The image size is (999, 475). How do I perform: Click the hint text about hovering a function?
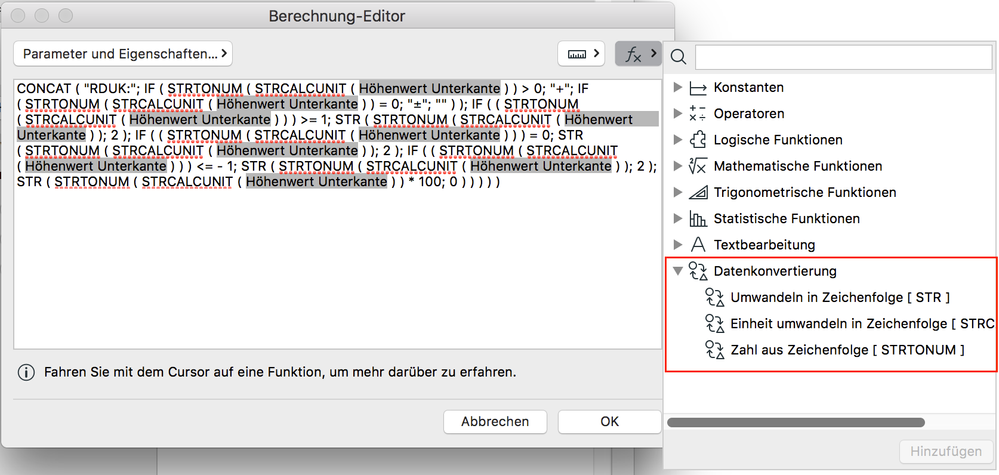click(280, 372)
